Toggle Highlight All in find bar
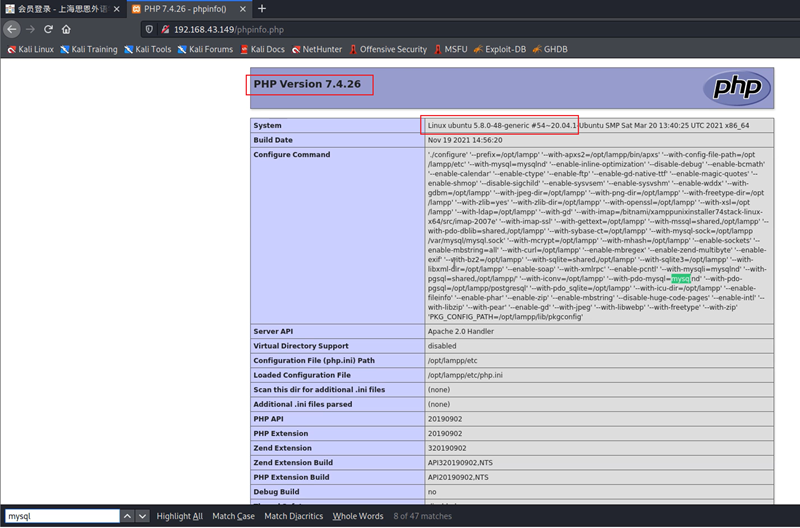The height and width of the screenshot is (528, 800). [x=180, y=516]
